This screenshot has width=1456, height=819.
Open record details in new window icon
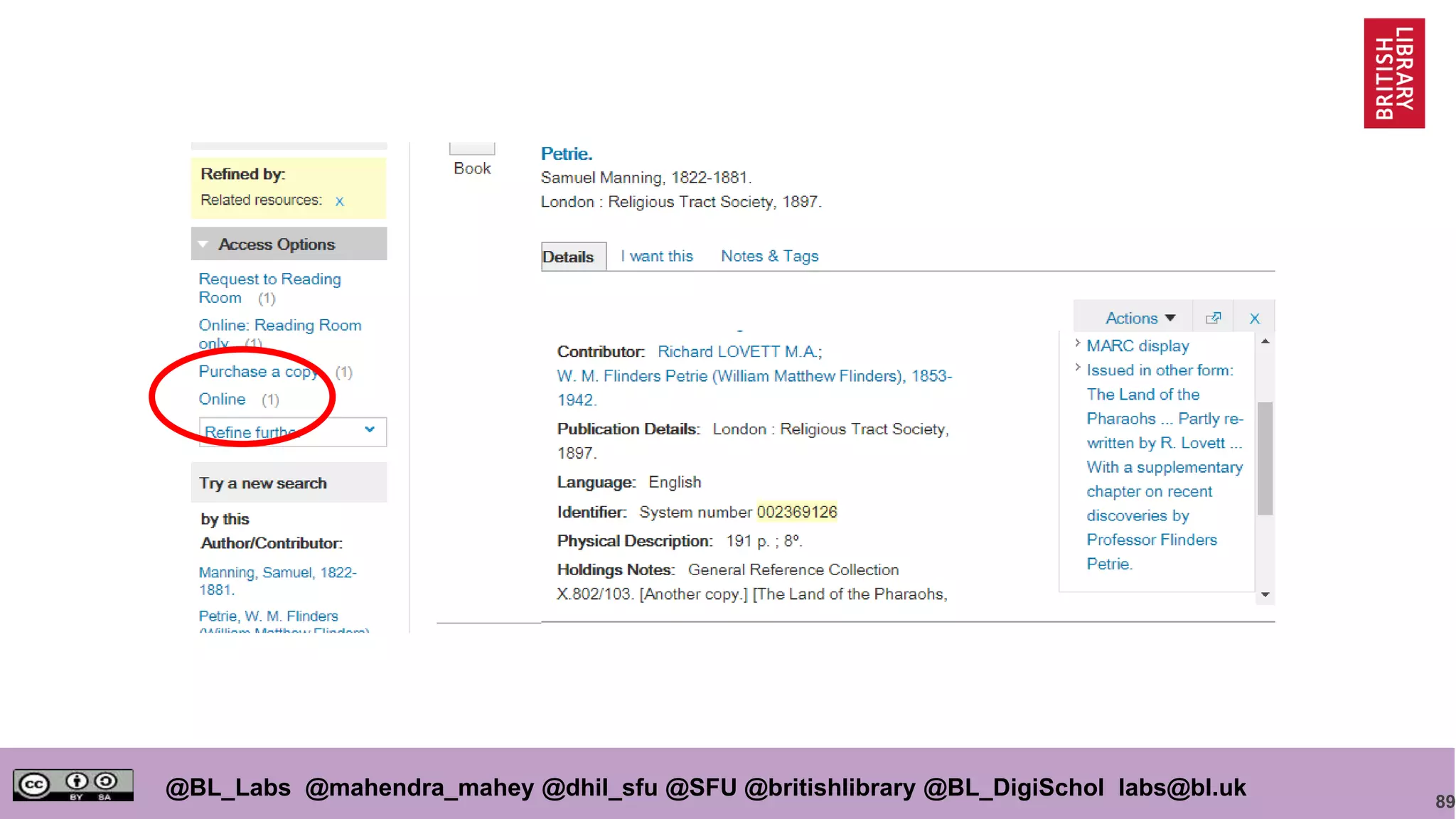[1213, 318]
